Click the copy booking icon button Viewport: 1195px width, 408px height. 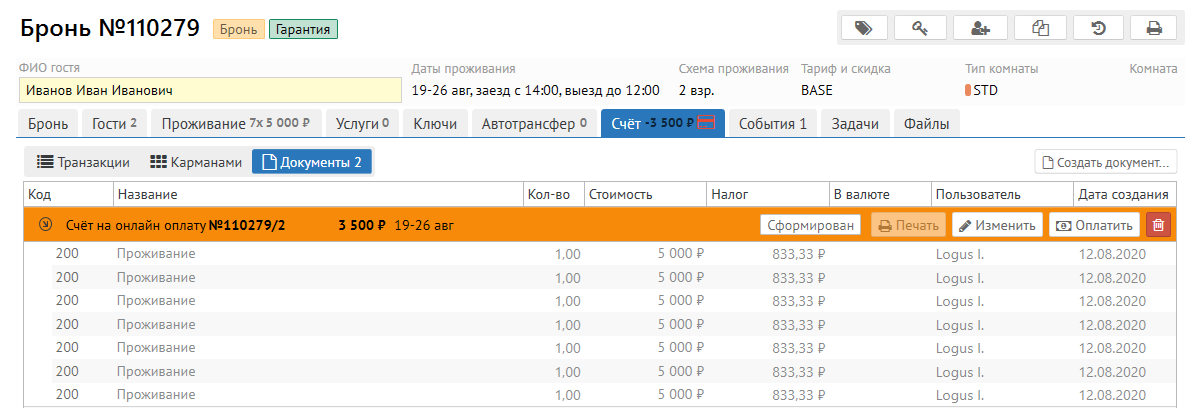coord(1040,28)
